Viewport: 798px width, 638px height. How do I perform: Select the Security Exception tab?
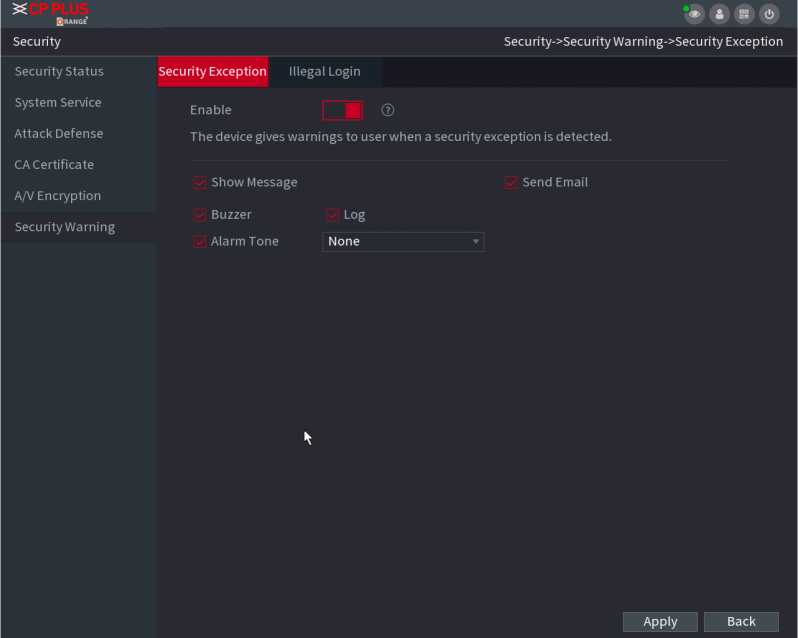tap(212, 72)
